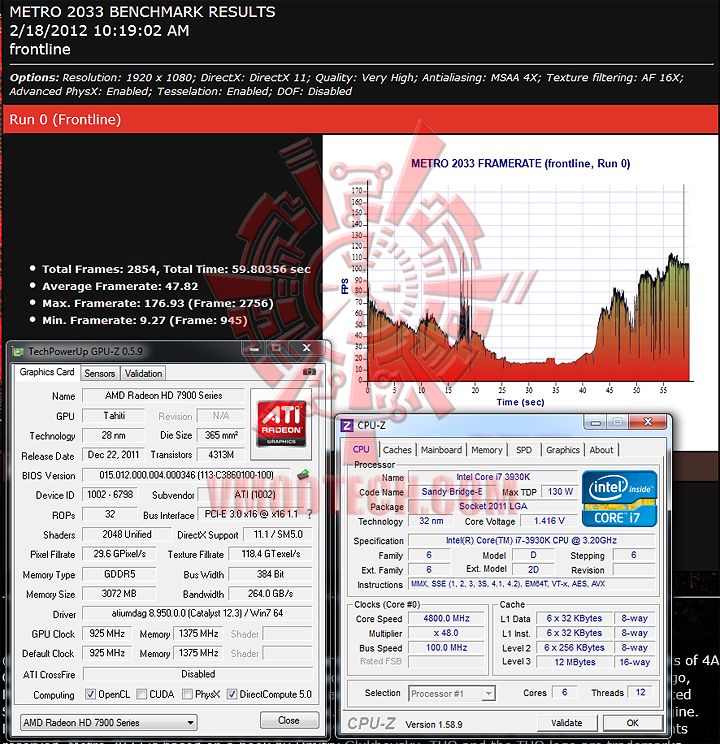Viewport: 720px width, 744px height.
Task: Click the GPU Name field showing AMD Radeon HD 7900 Series
Action: tap(164, 395)
